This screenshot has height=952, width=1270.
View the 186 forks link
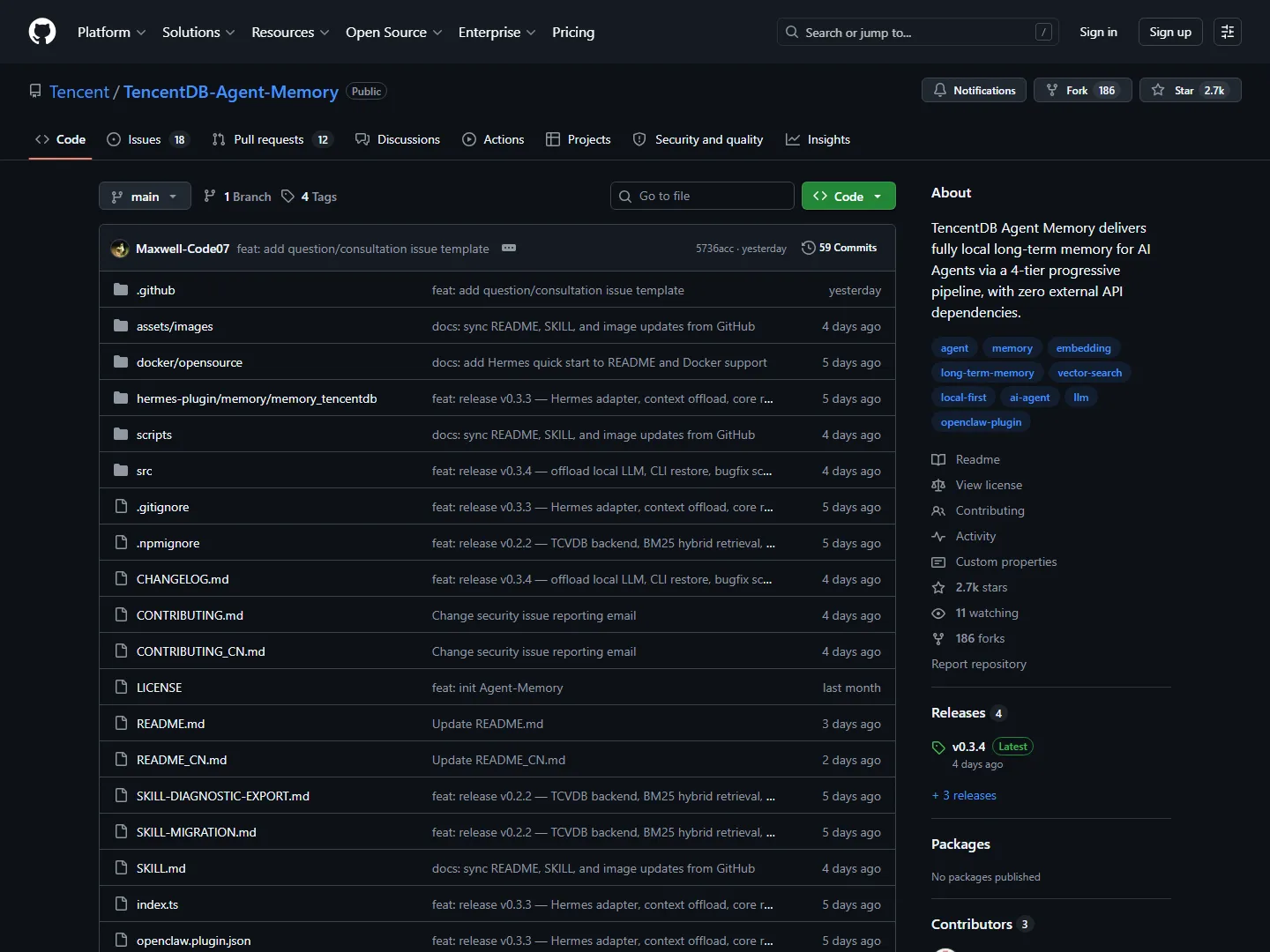click(x=968, y=638)
